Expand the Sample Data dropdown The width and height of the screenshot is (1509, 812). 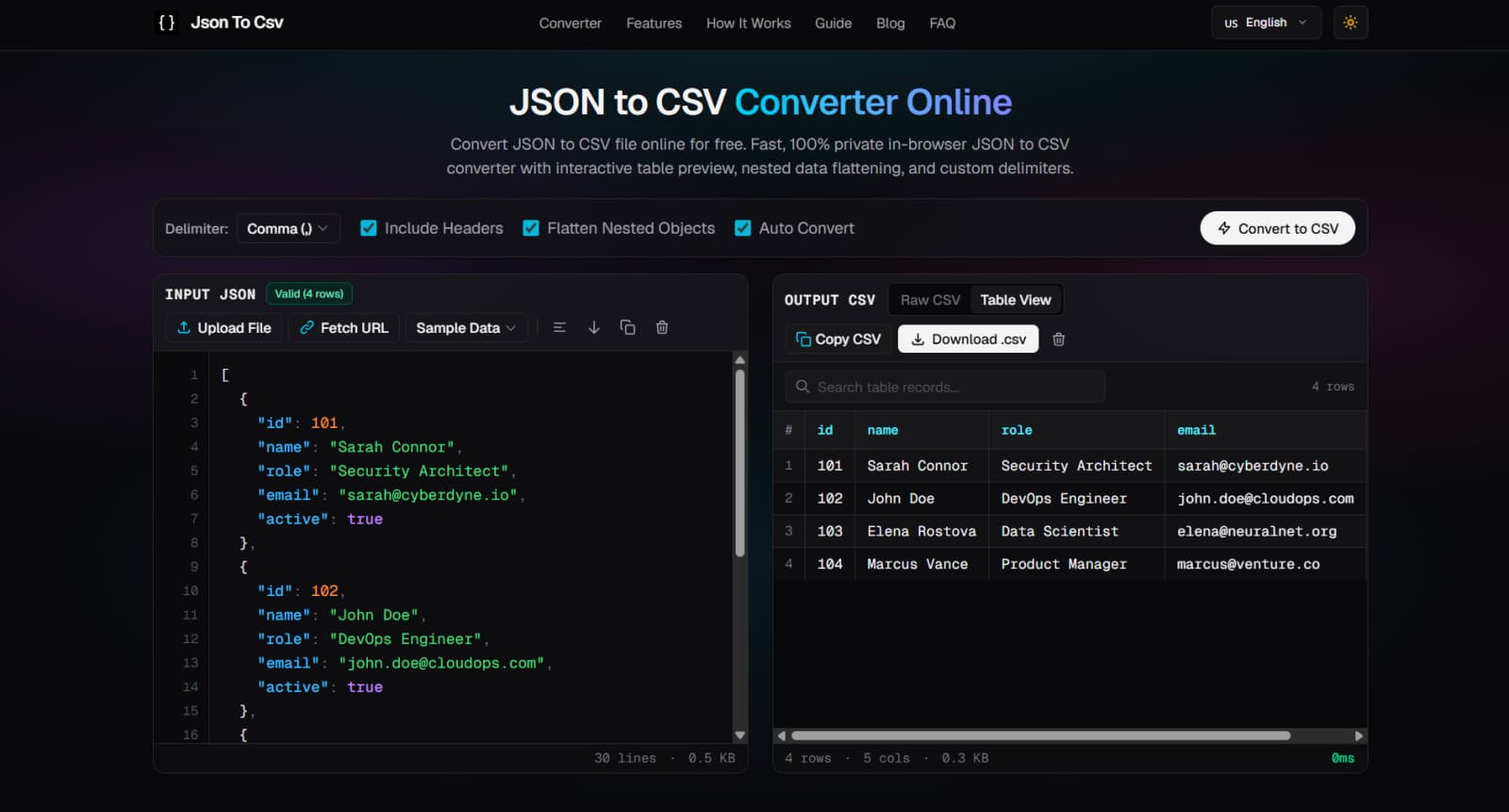[467, 327]
